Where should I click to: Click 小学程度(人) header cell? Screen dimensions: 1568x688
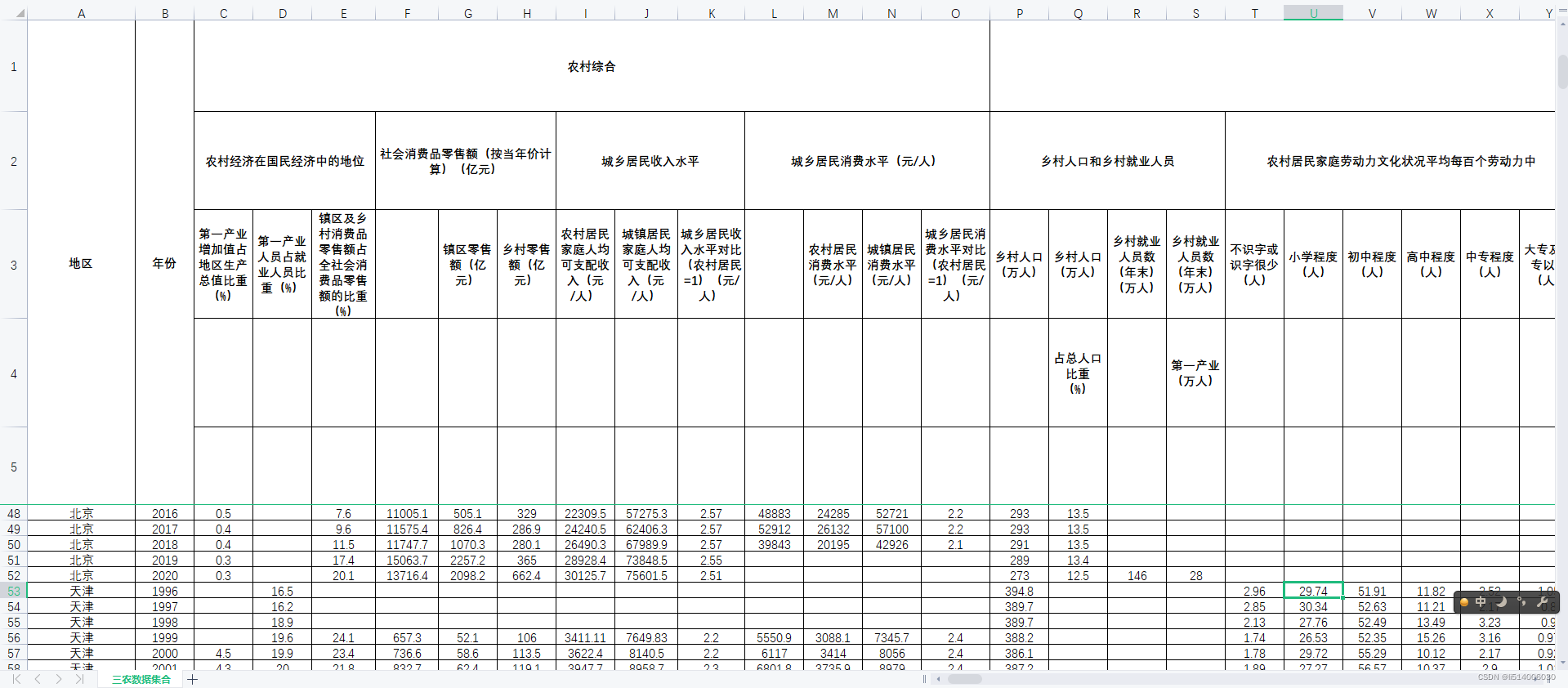coord(1313,265)
